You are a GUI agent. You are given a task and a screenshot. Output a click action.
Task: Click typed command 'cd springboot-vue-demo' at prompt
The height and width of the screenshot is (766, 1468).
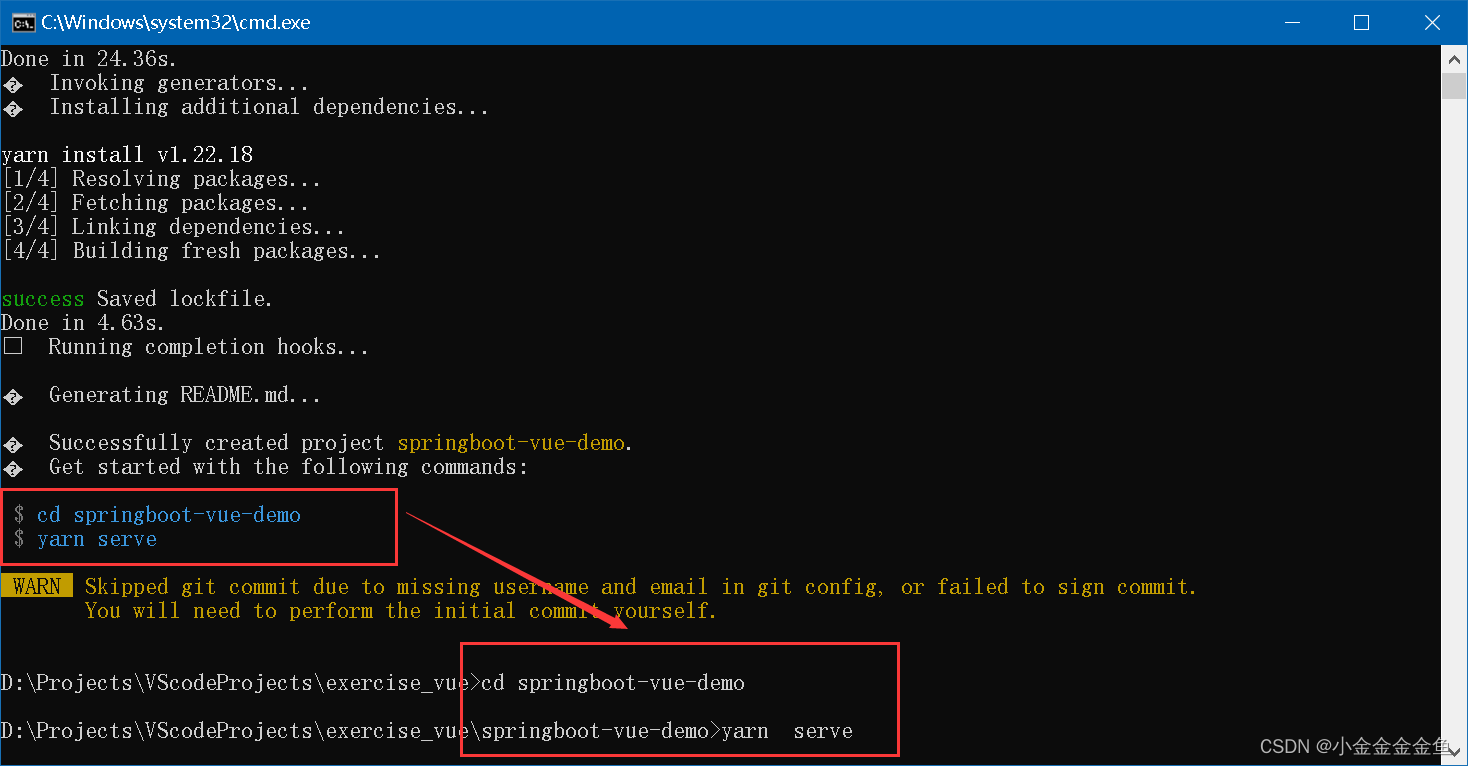613,683
